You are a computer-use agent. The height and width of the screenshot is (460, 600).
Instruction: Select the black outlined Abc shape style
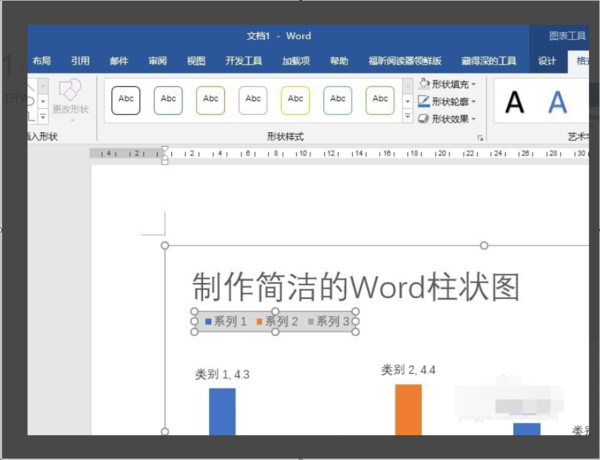(x=126, y=100)
